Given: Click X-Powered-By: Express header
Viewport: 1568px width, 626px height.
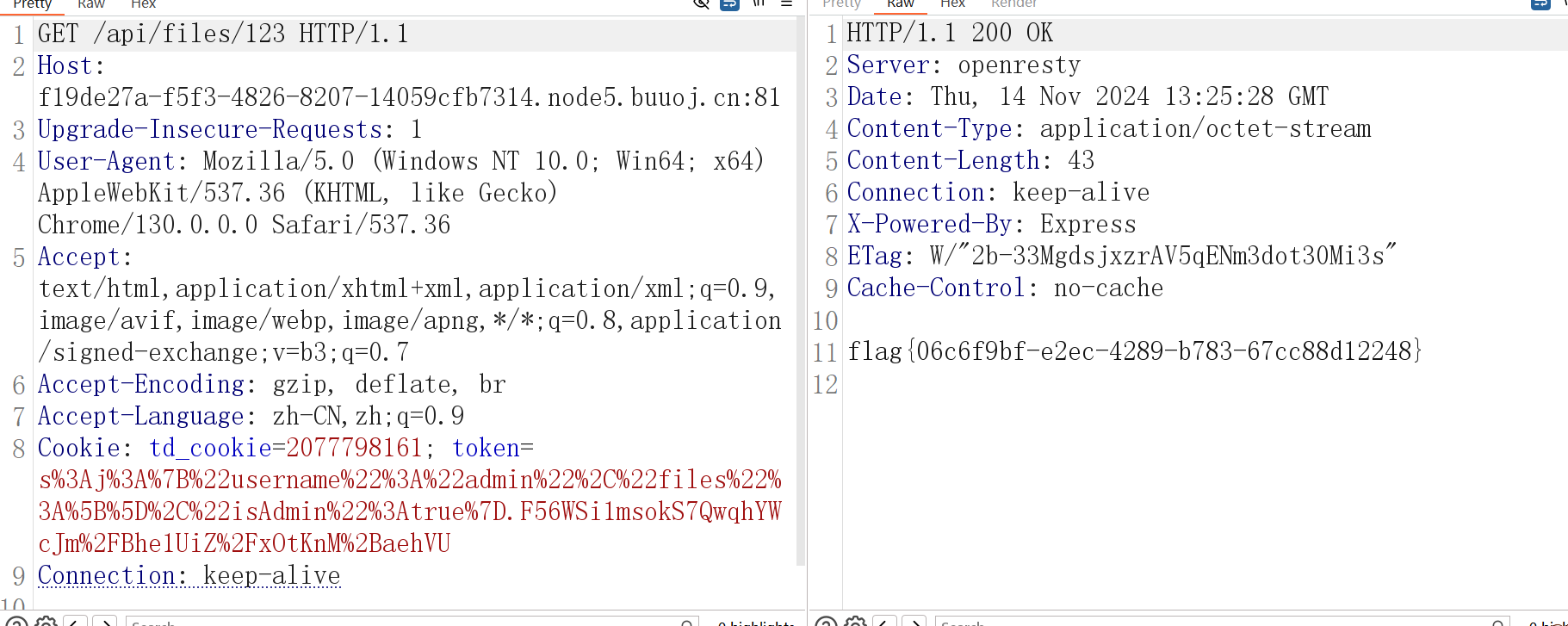Looking at the screenshot, I should click(991, 225).
